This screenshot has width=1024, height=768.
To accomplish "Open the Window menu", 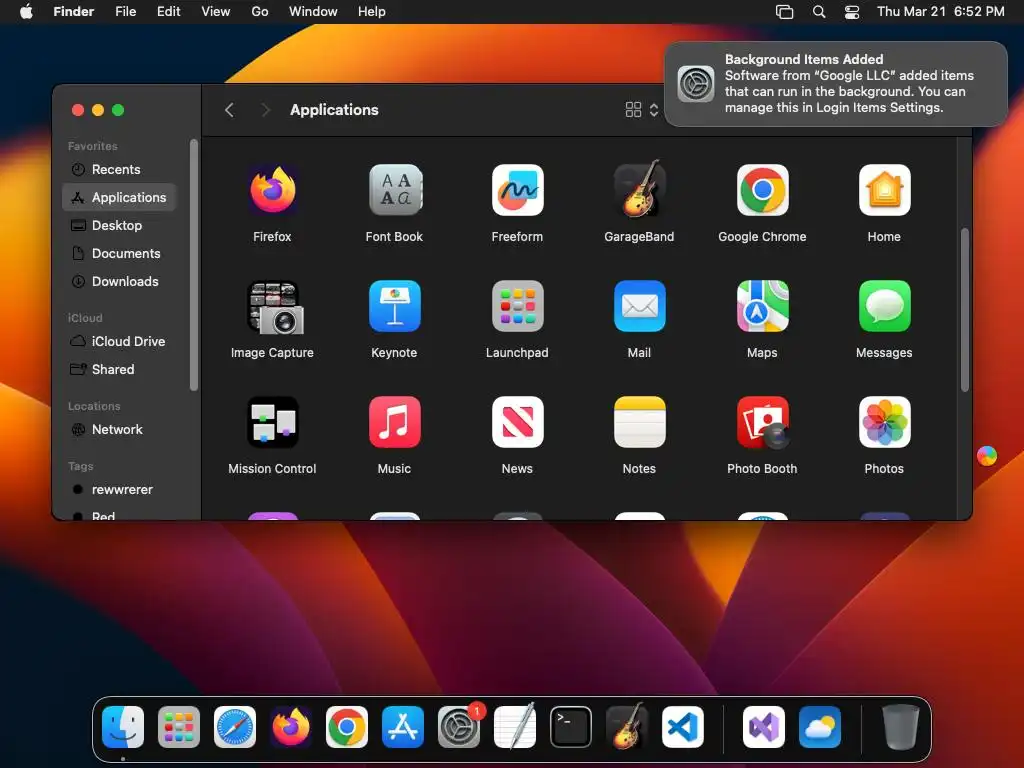I will pyautogui.click(x=313, y=12).
